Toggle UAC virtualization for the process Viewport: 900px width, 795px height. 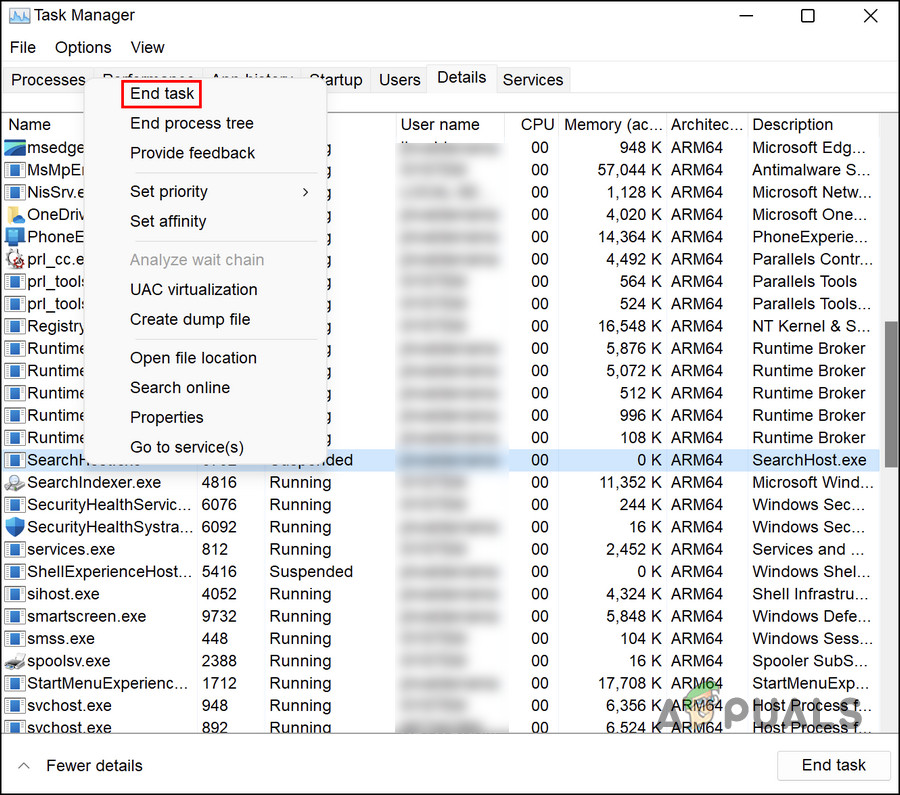click(x=194, y=290)
